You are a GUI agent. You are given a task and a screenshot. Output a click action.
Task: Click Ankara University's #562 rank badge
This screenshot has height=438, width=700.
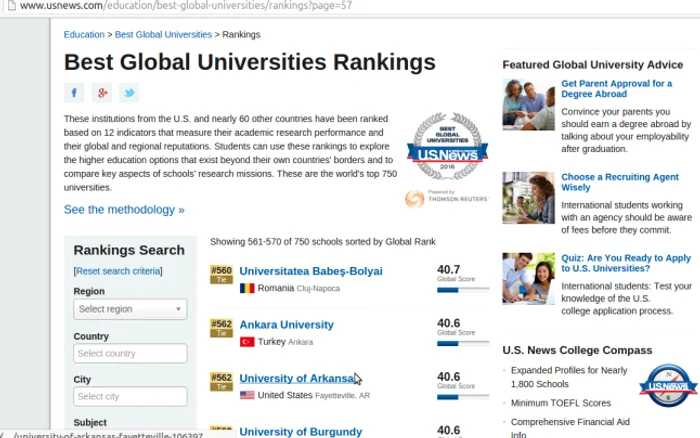221,328
